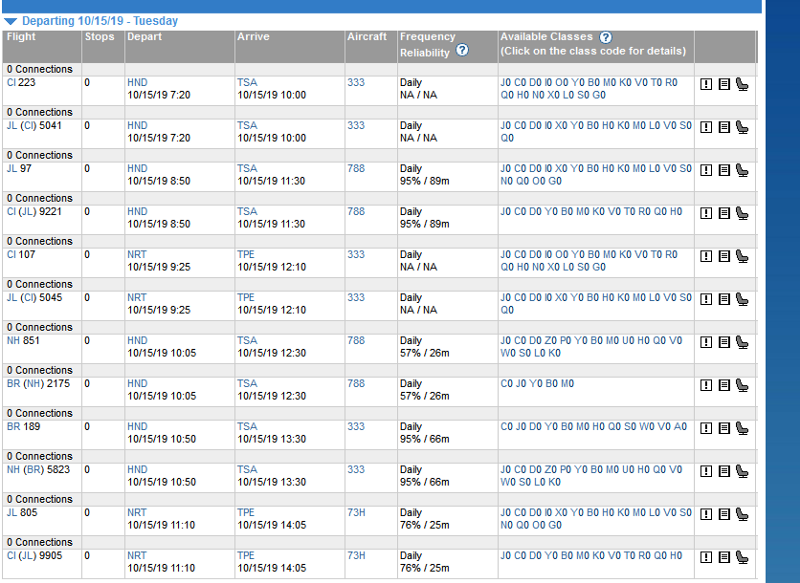Open the CI 223 flight link

(21, 82)
